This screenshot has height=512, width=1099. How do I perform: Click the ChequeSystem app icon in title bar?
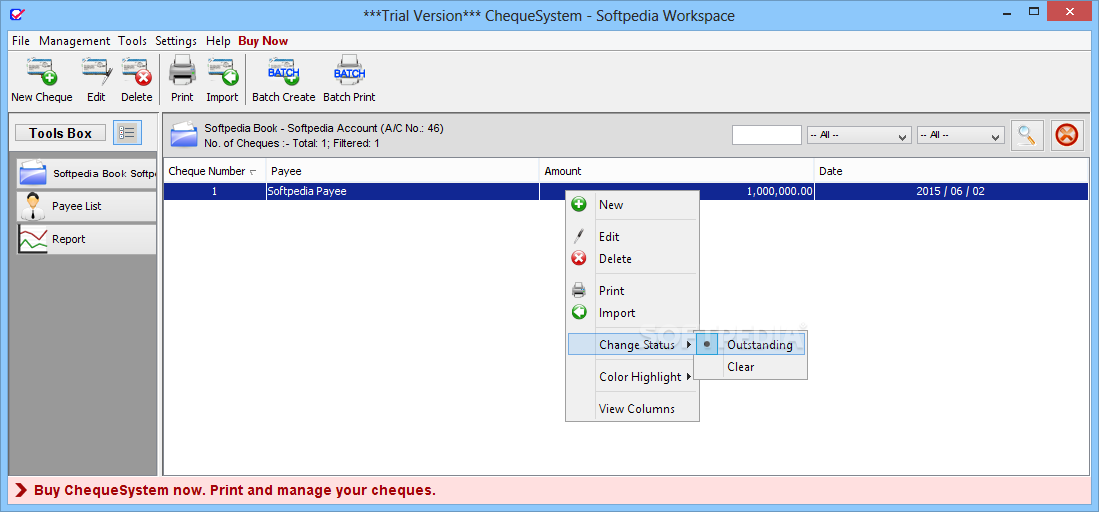16,15
